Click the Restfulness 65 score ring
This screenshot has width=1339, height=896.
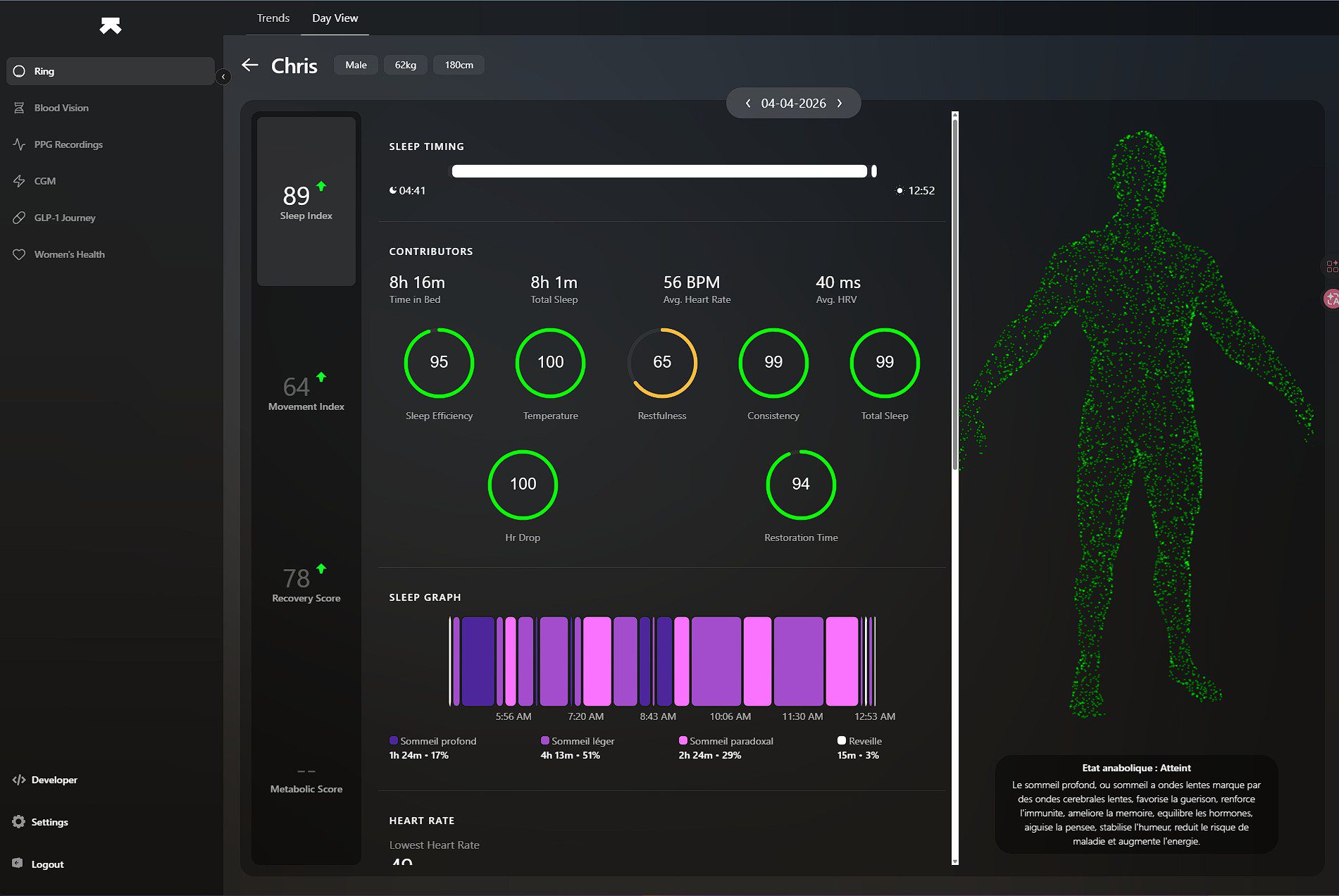[x=662, y=363]
